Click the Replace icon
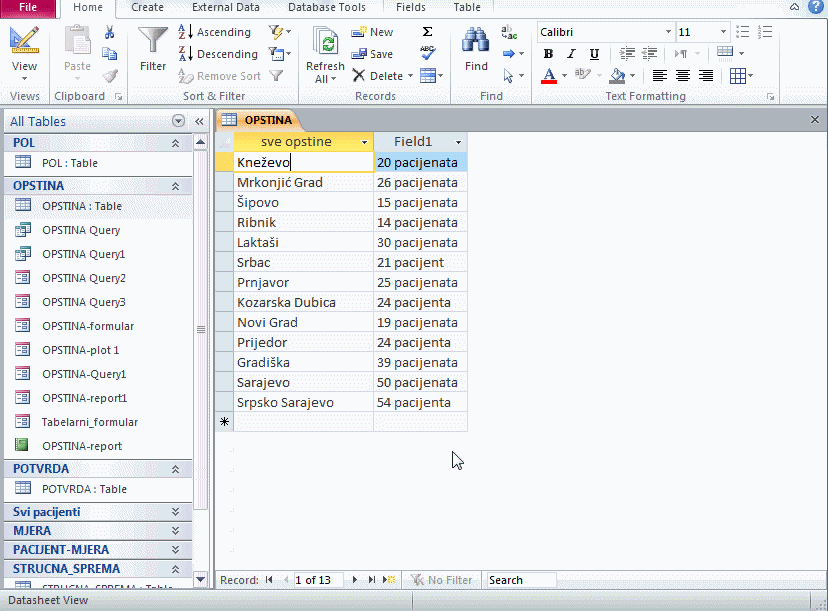The height and width of the screenshot is (611, 828). 509,32
